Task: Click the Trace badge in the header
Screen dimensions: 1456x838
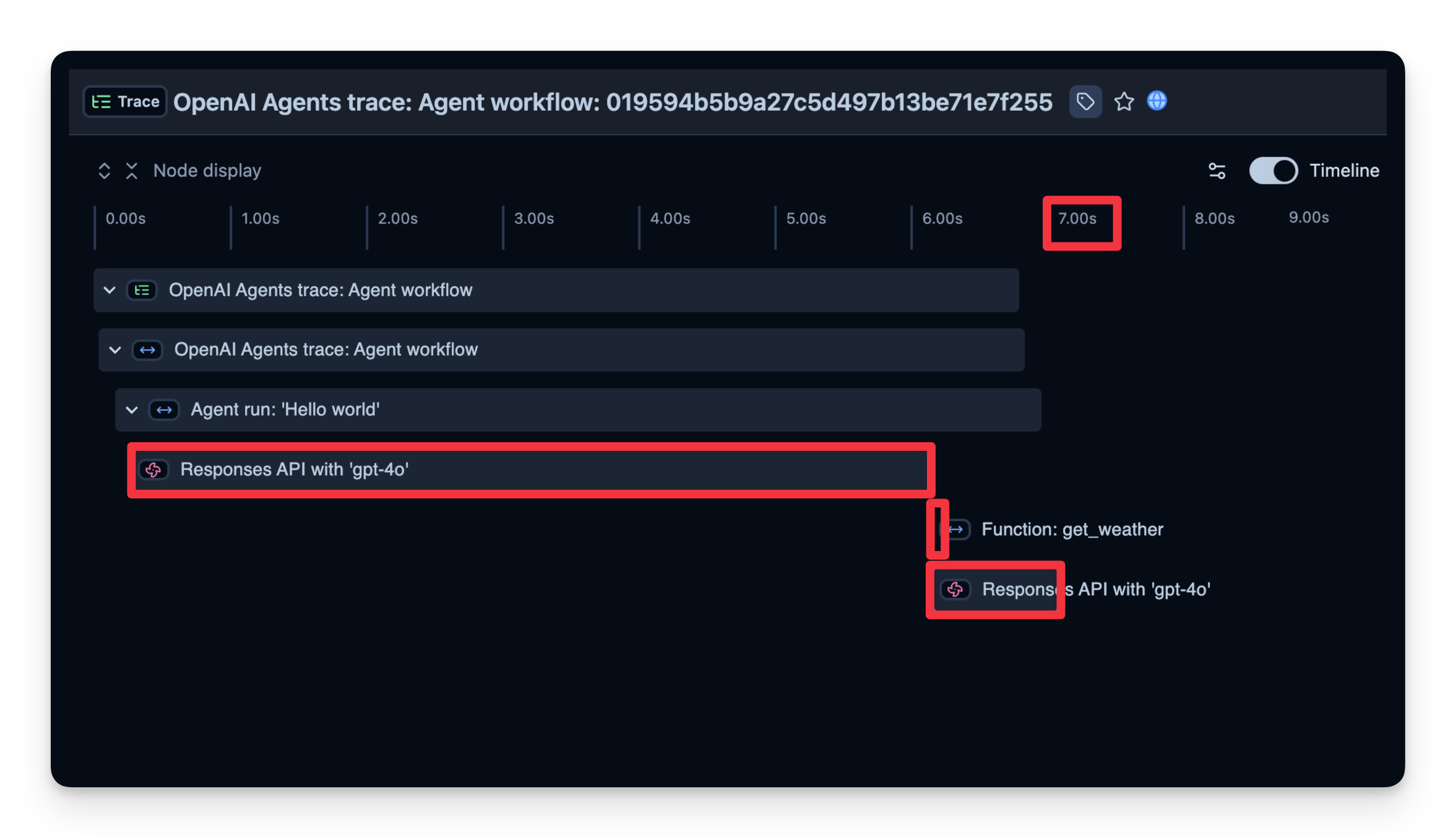Action: [124, 101]
